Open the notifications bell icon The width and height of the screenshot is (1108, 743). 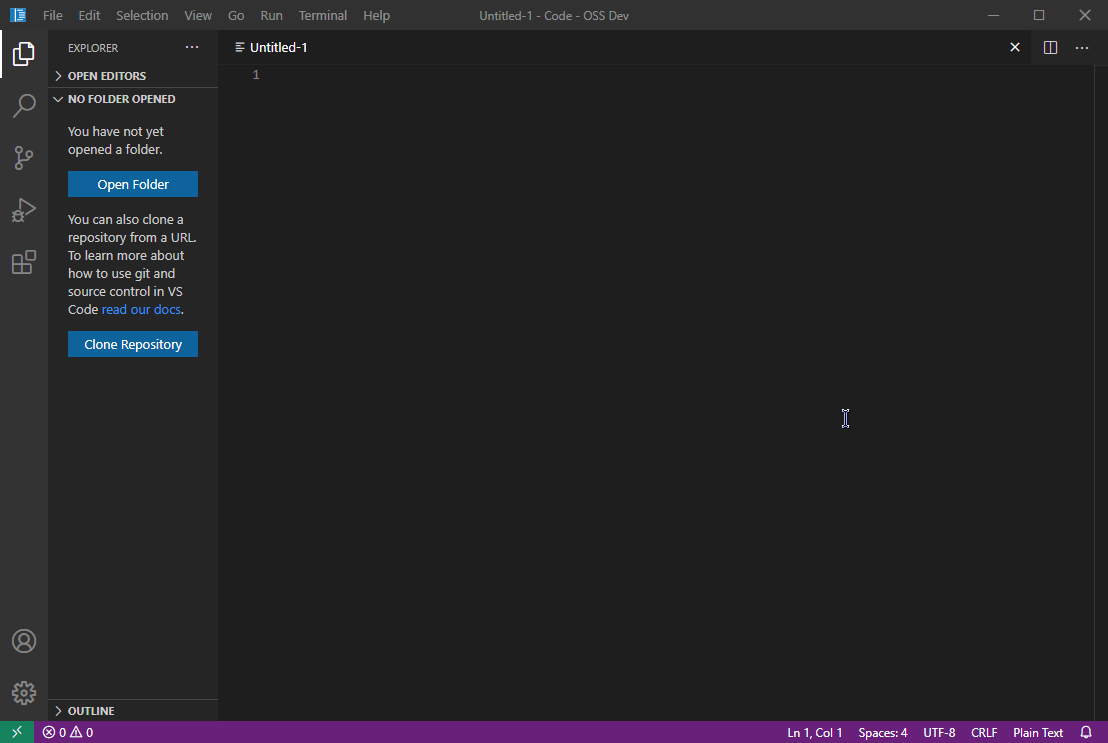(1086, 732)
